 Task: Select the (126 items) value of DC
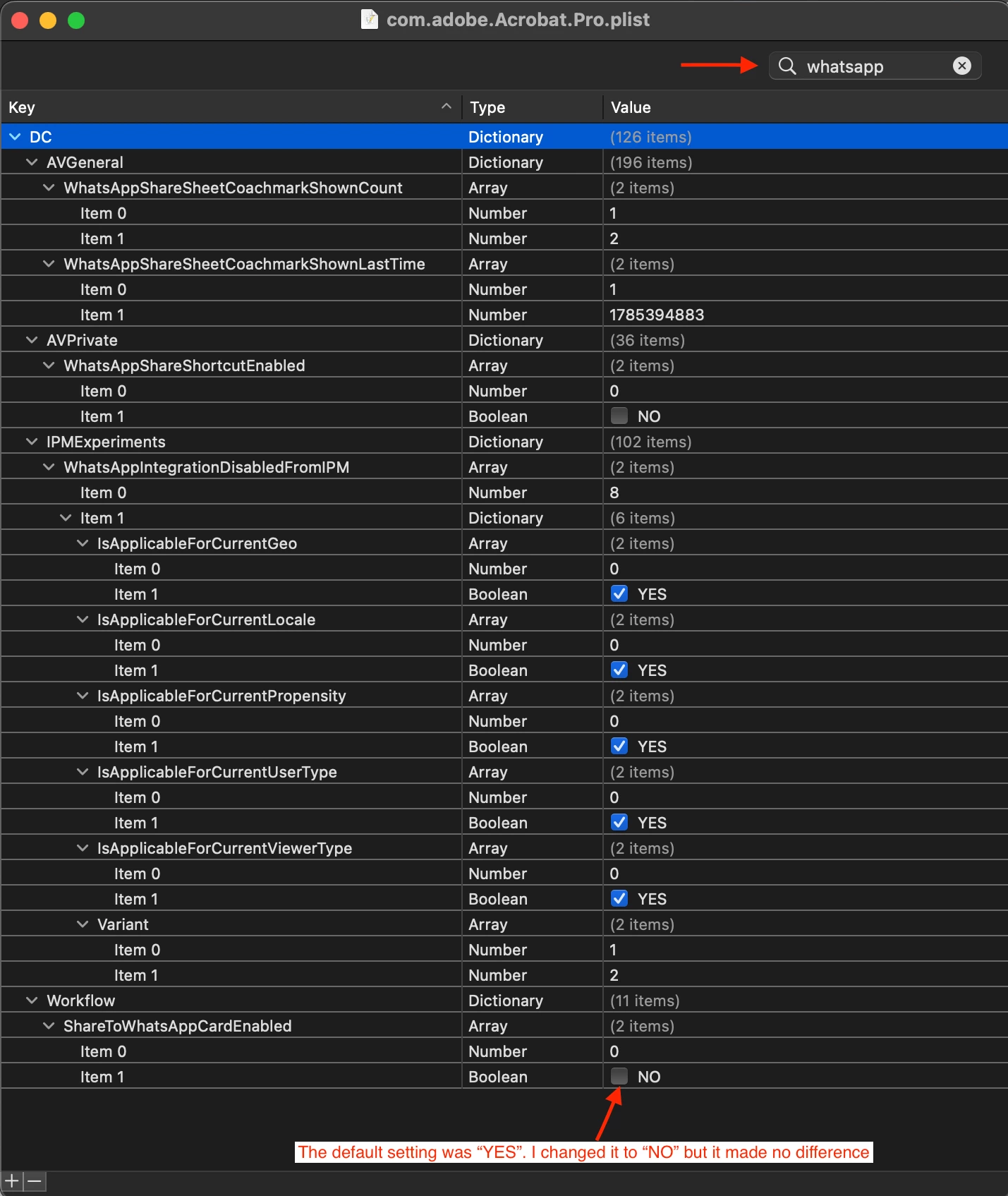coord(650,137)
